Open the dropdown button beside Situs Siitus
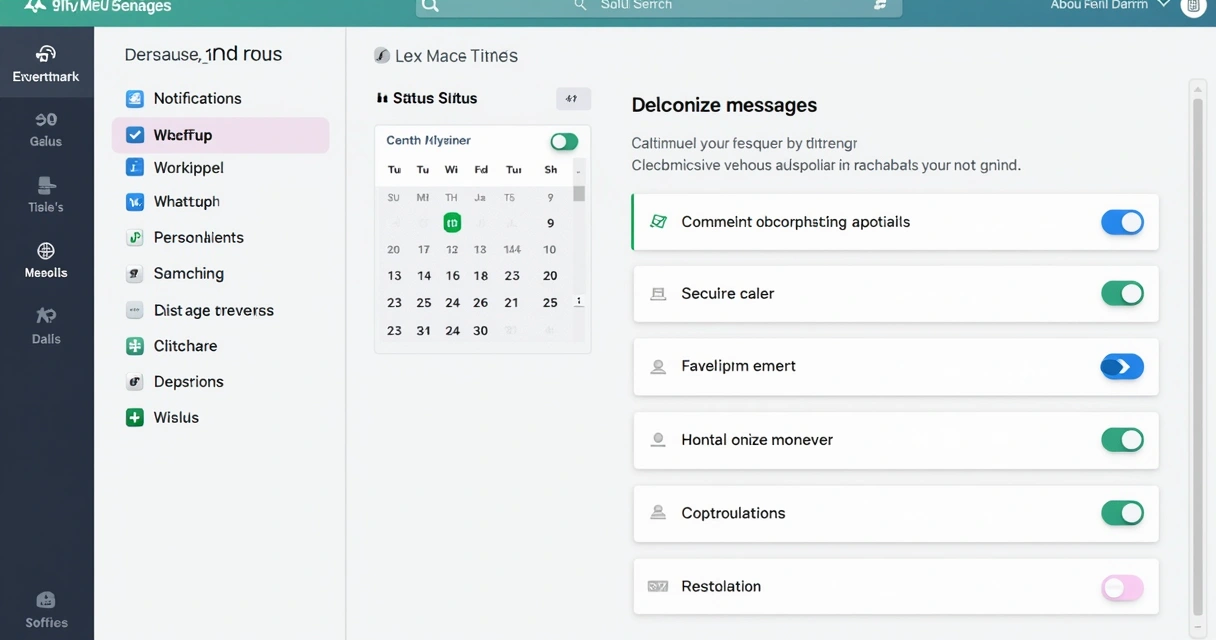 [573, 99]
